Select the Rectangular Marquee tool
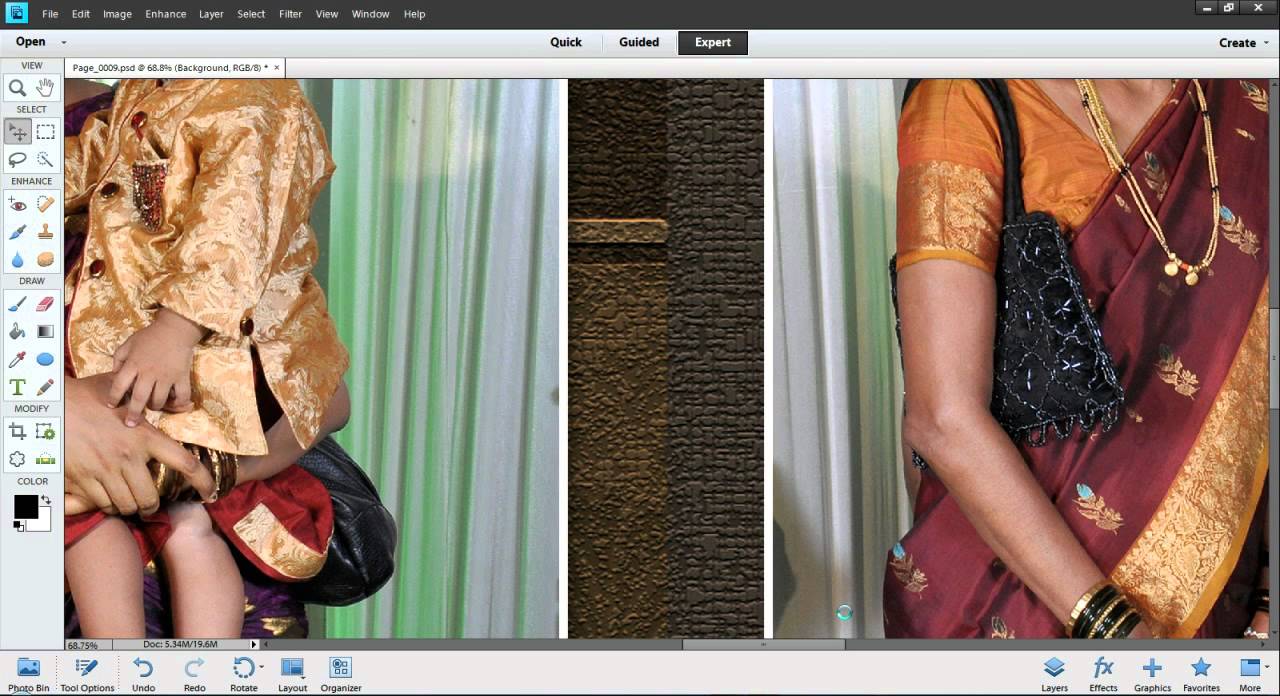This screenshot has height=696, width=1280. 45,132
